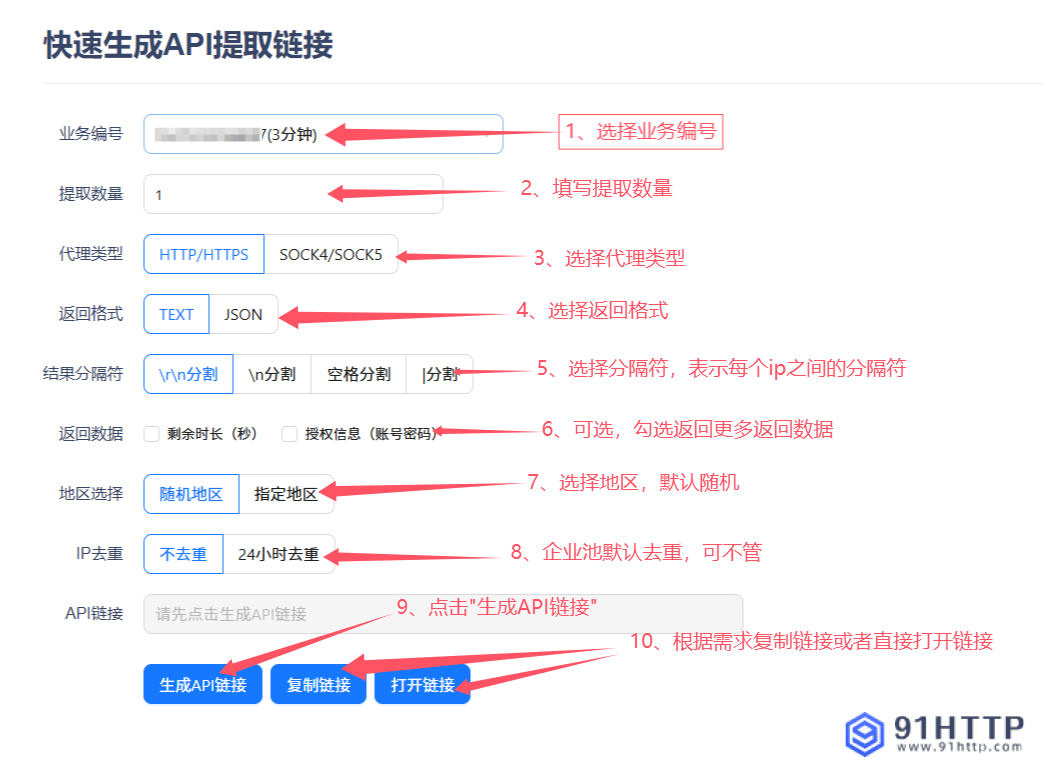Viewport: 1054px width, 767px height.
Task: Select the \r\n分割 result separator
Action: pos(187,373)
